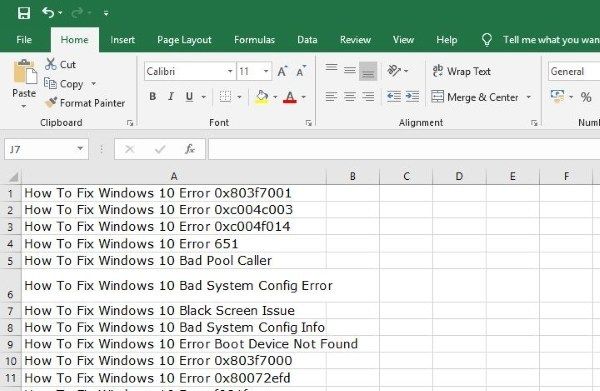Image resolution: width=600 pixels, height=391 pixels.
Task: Click the Copy button
Action: coord(64,84)
